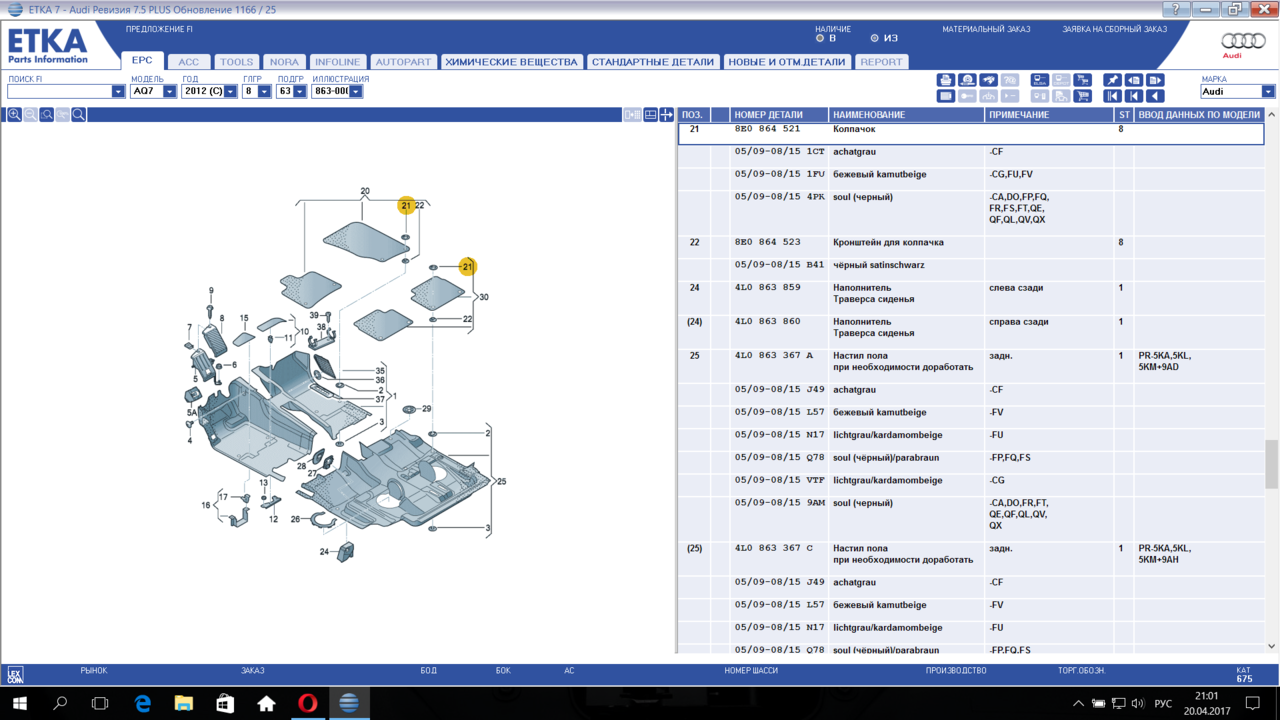The height and width of the screenshot is (720, 1280).
Task: Select part number 4L0 863 859 row
Action: point(970,294)
